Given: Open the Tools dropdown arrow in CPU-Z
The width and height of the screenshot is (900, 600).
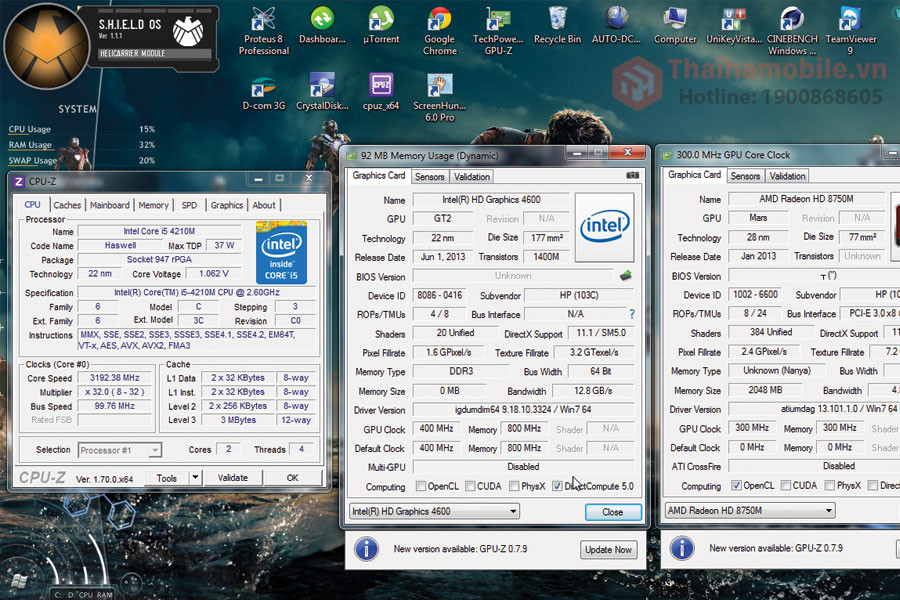Looking at the screenshot, I should tap(195, 477).
